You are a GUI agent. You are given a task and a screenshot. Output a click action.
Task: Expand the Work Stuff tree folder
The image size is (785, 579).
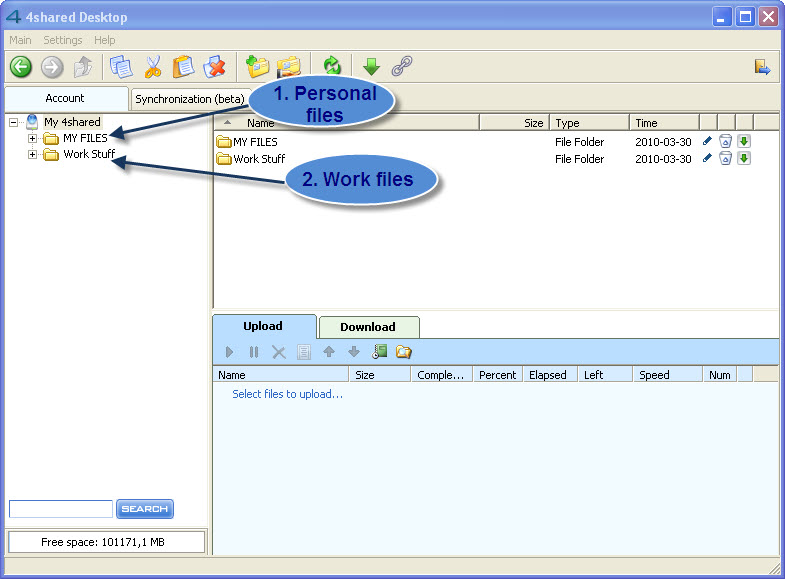coord(33,155)
